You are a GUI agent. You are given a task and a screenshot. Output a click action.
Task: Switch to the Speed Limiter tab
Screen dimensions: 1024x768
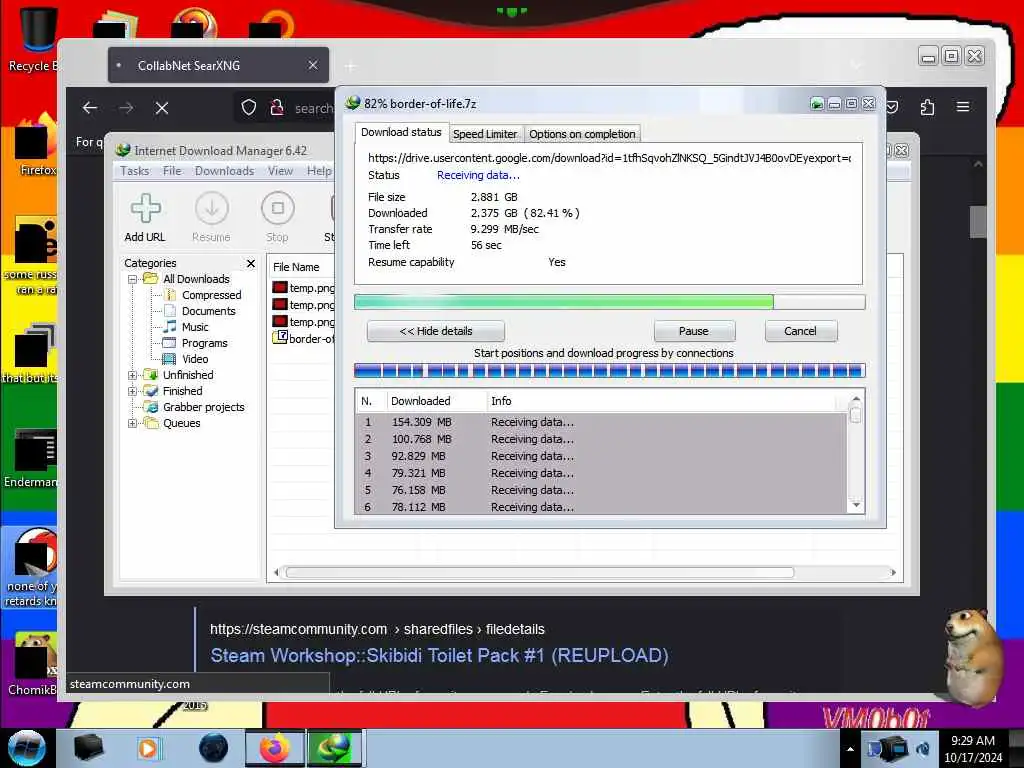485,134
